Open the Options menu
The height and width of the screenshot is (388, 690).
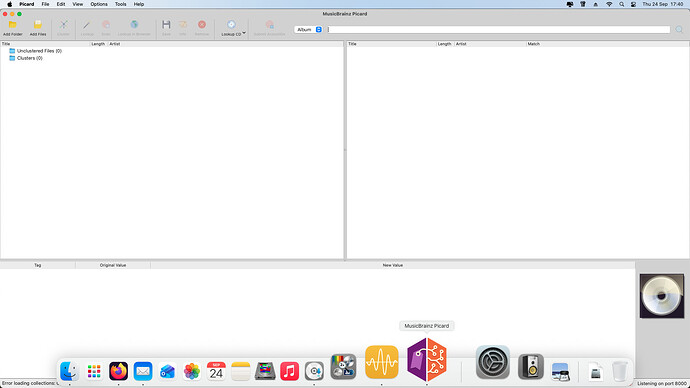[99, 4]
